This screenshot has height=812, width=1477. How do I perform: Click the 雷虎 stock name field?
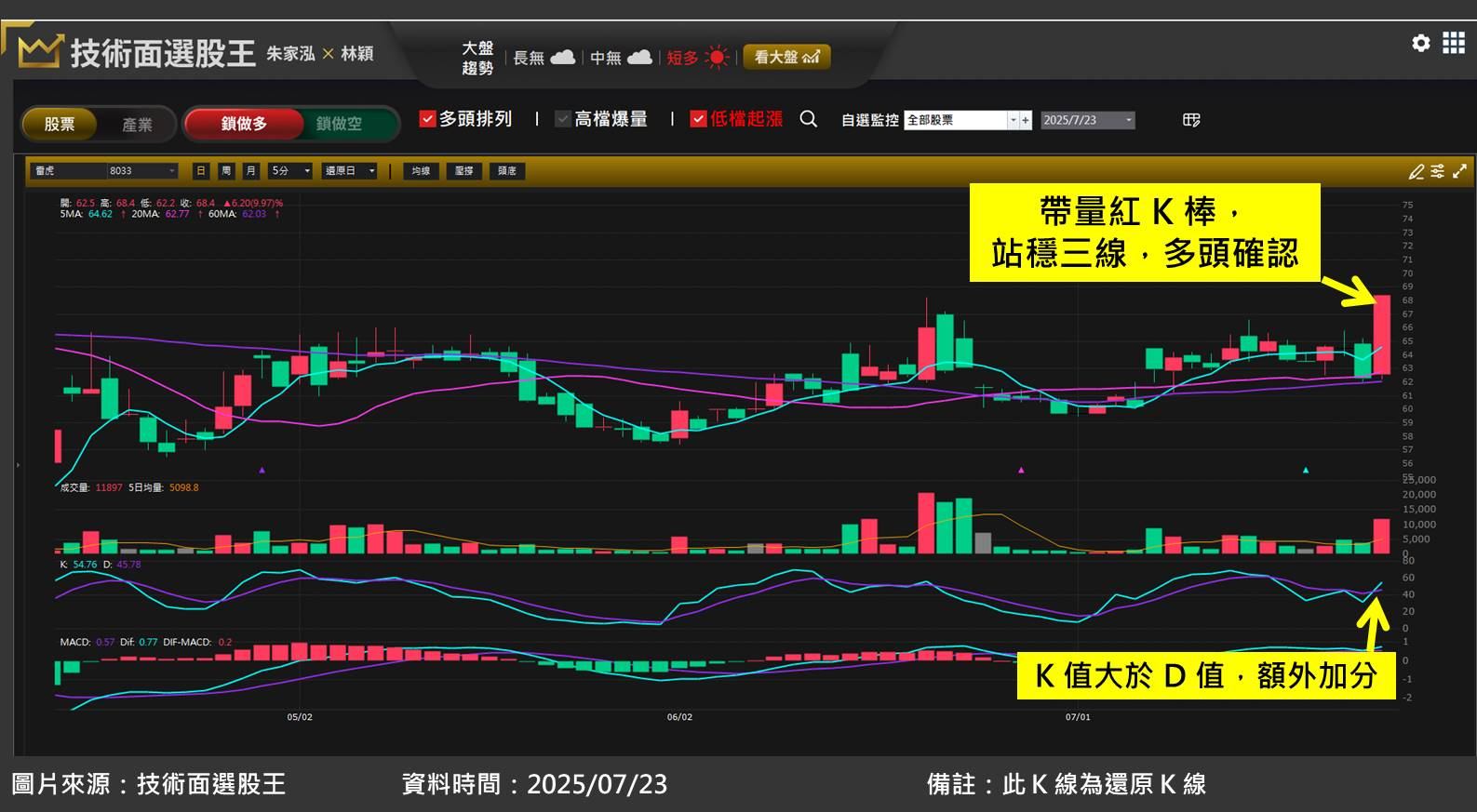pos(67,171)
